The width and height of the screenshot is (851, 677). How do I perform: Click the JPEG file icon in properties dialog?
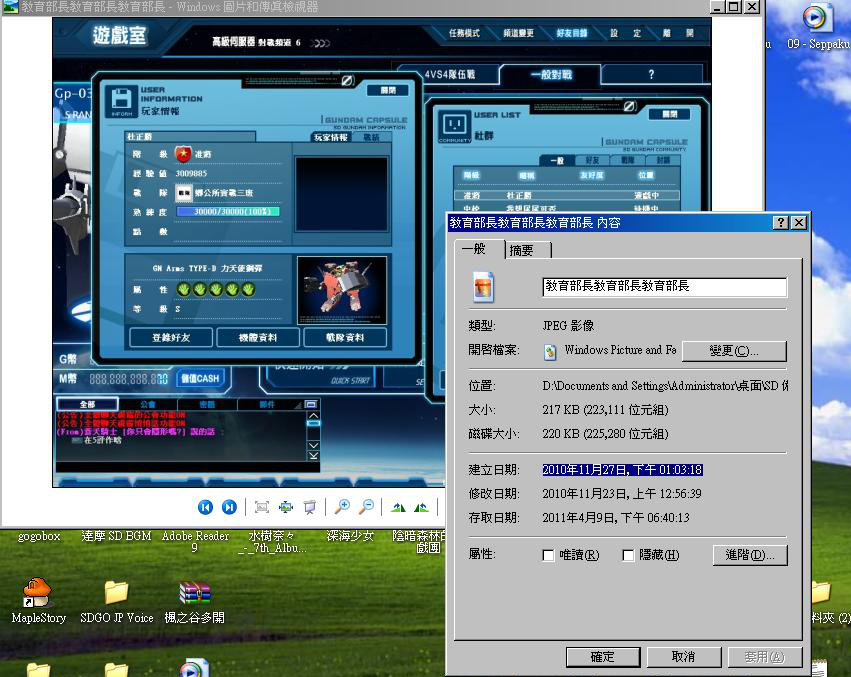[x=484, y=287]
